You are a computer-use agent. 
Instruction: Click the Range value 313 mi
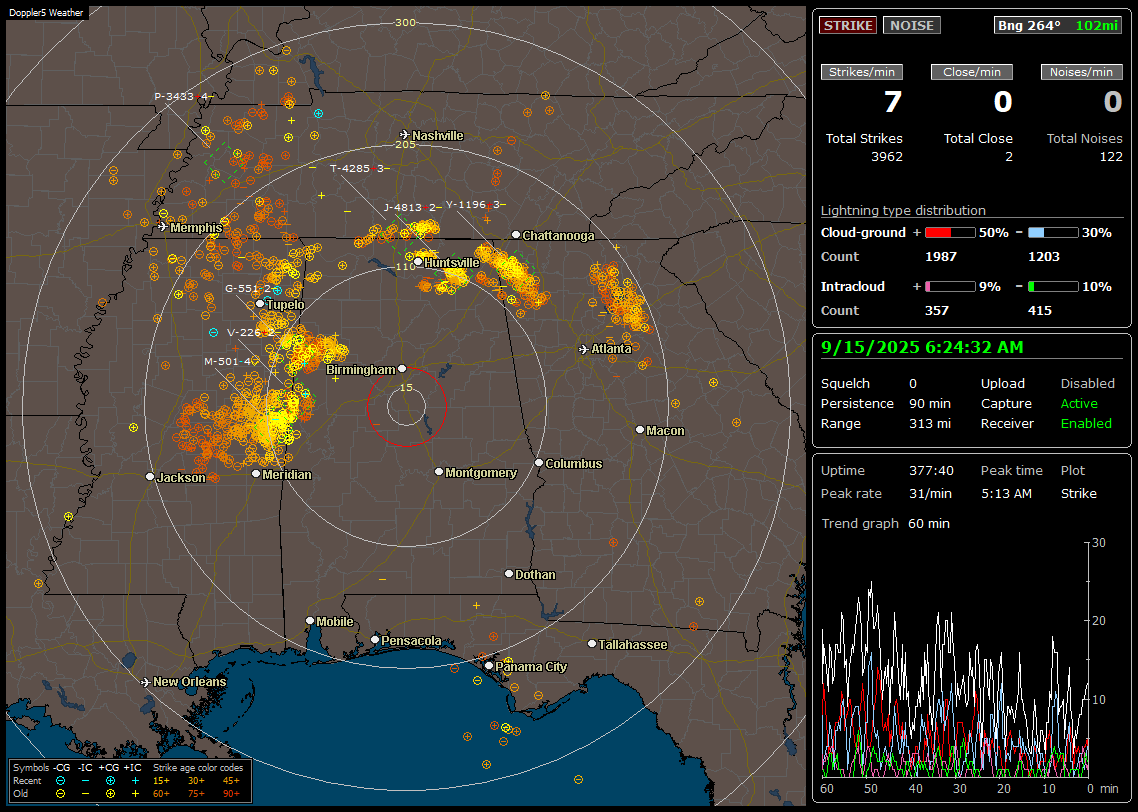tap(930, 424)
